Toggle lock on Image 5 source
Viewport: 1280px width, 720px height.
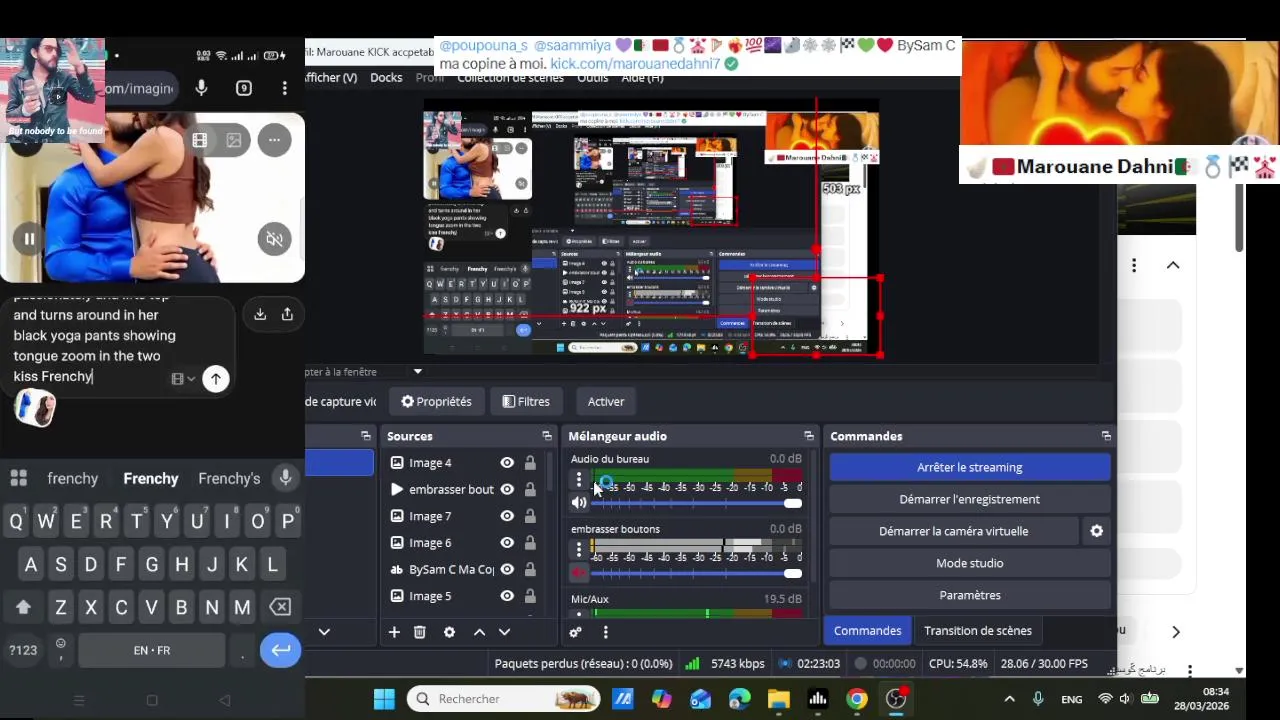(530, 596)
